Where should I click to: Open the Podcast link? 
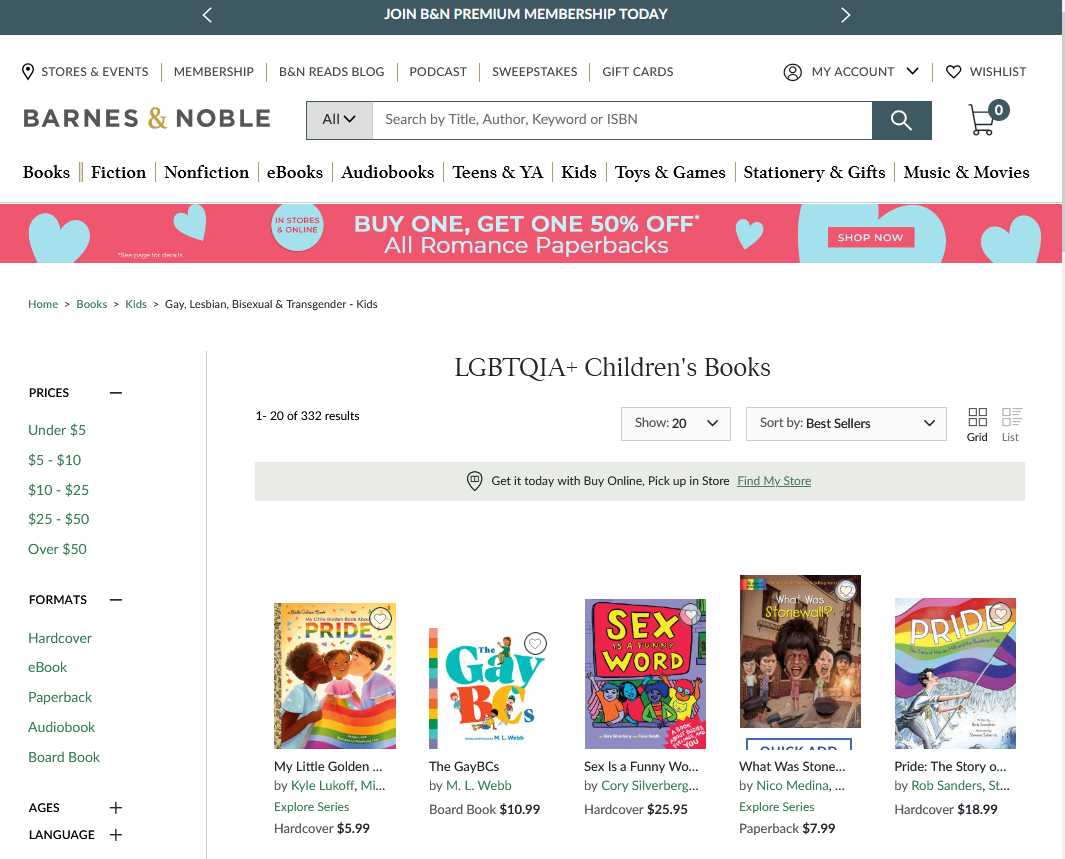[438, 71]
